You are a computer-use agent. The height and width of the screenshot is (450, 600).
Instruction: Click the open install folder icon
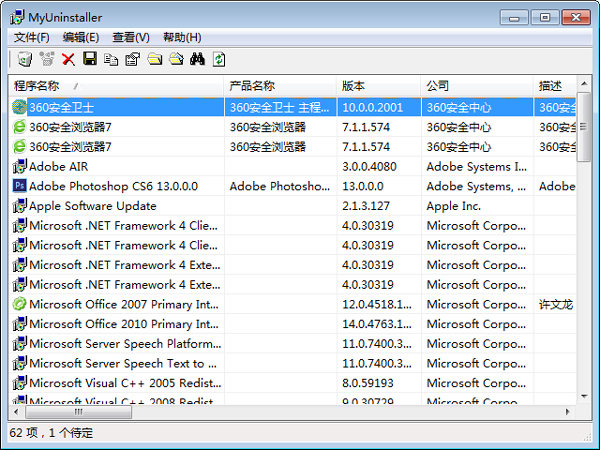tap(155, 59)
